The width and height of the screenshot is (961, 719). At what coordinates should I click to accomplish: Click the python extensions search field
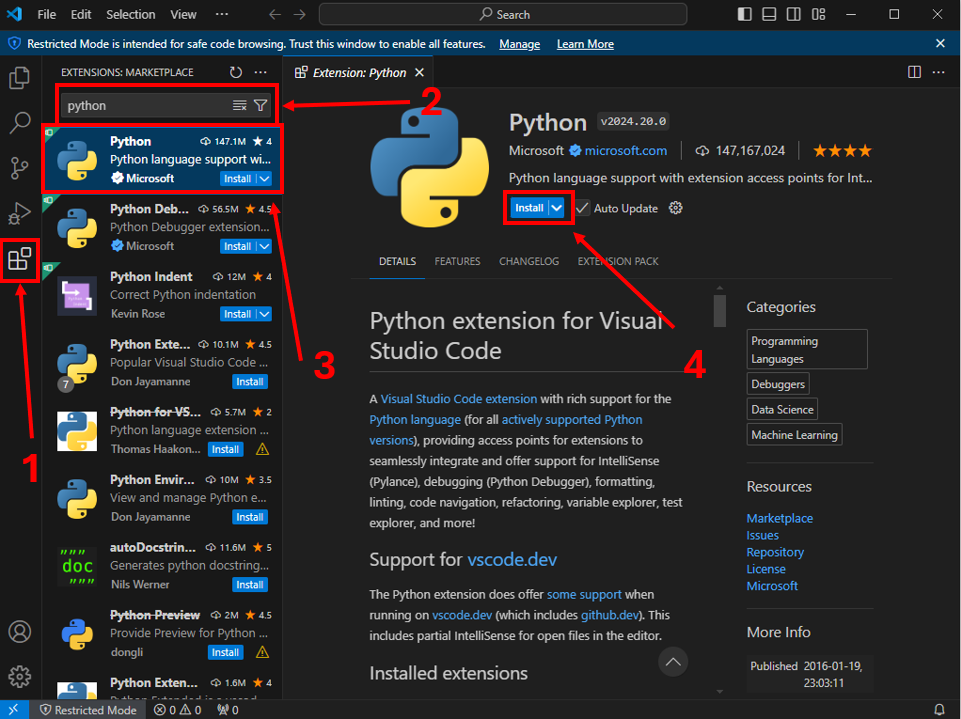147,105
